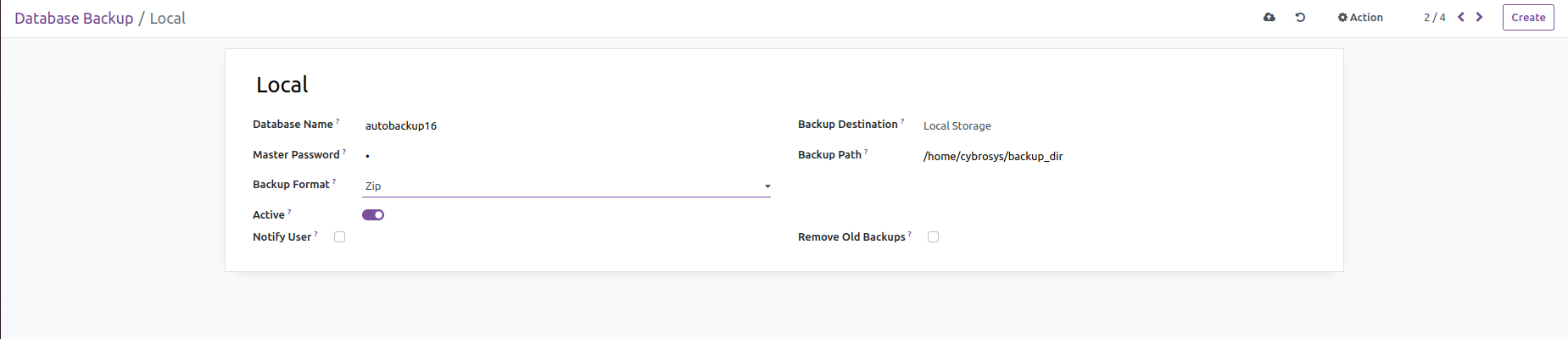Click the 2 / 4 pager counter
1568x339 pixels.
click(x=1434, y=18)
